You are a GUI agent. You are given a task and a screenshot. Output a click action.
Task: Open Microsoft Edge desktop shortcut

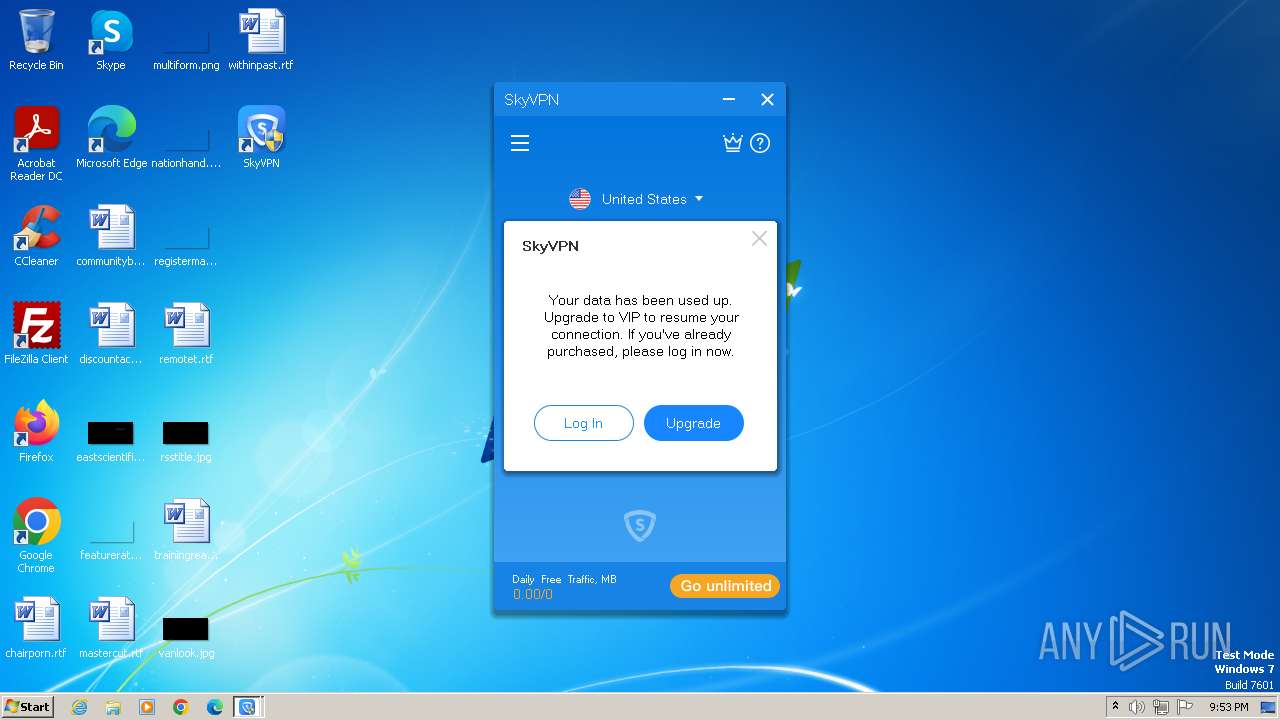pos(111,138)
